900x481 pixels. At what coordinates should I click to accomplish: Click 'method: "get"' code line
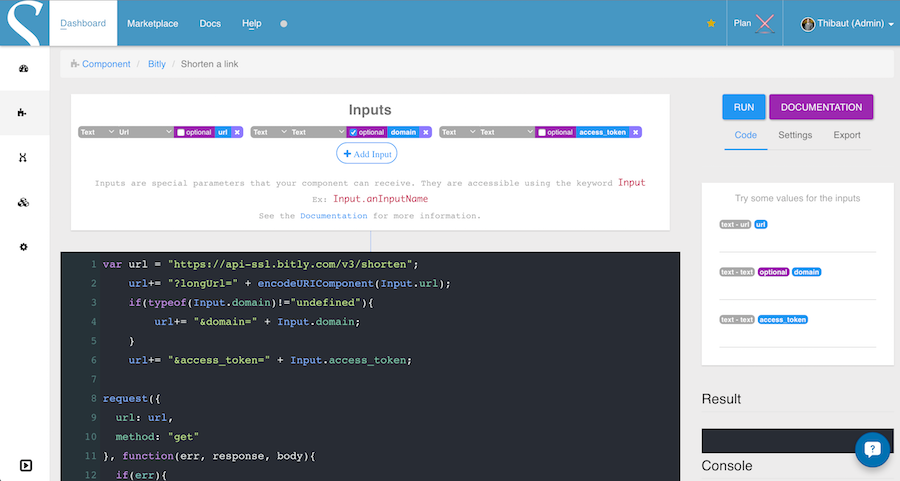[x=157, y=437]
